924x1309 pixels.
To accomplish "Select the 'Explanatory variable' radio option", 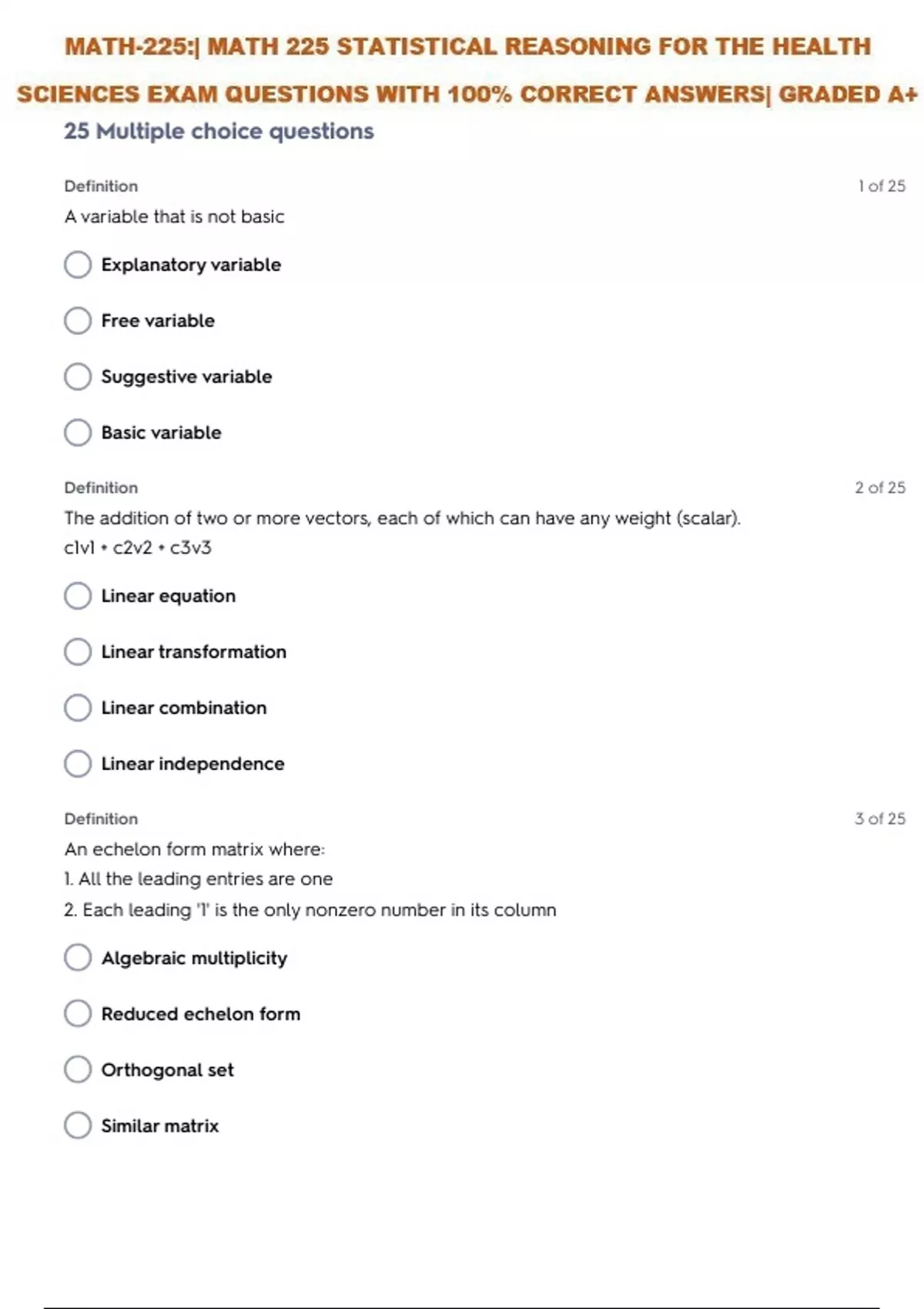I will point(78,265).
